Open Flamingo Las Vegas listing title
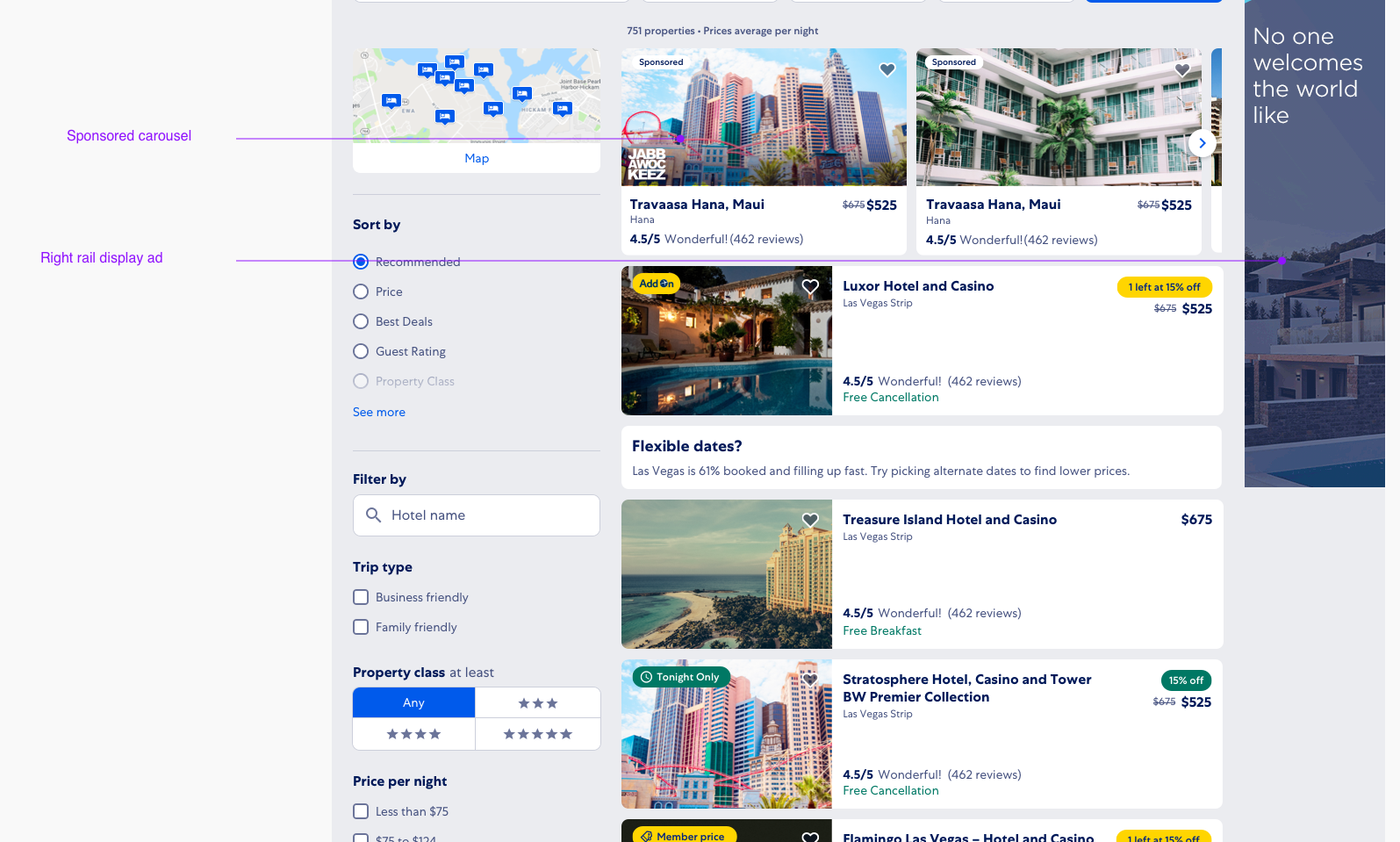This screenshot has height=842, width=1400. 968,837
